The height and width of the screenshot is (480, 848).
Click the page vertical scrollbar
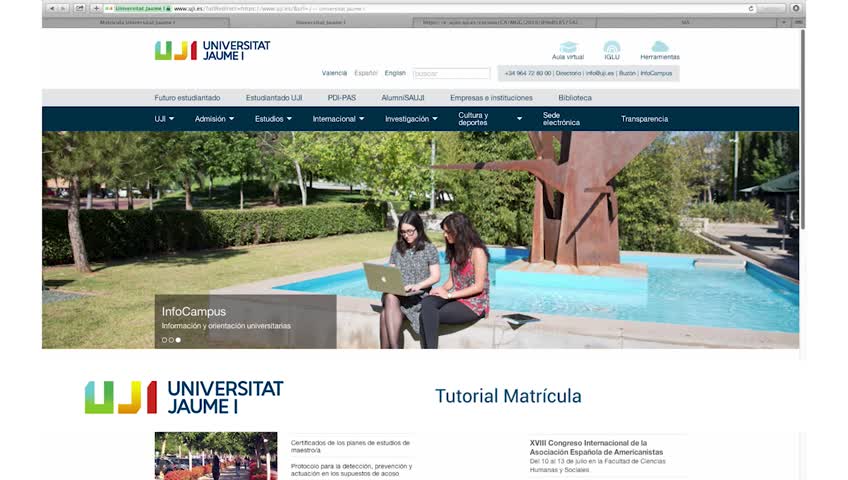803,130
